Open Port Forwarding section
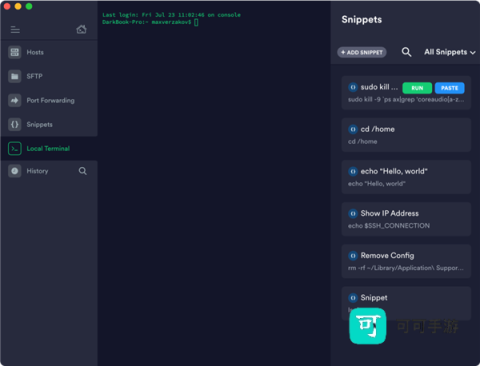This screenshot has width=480, height=366. 49,100
